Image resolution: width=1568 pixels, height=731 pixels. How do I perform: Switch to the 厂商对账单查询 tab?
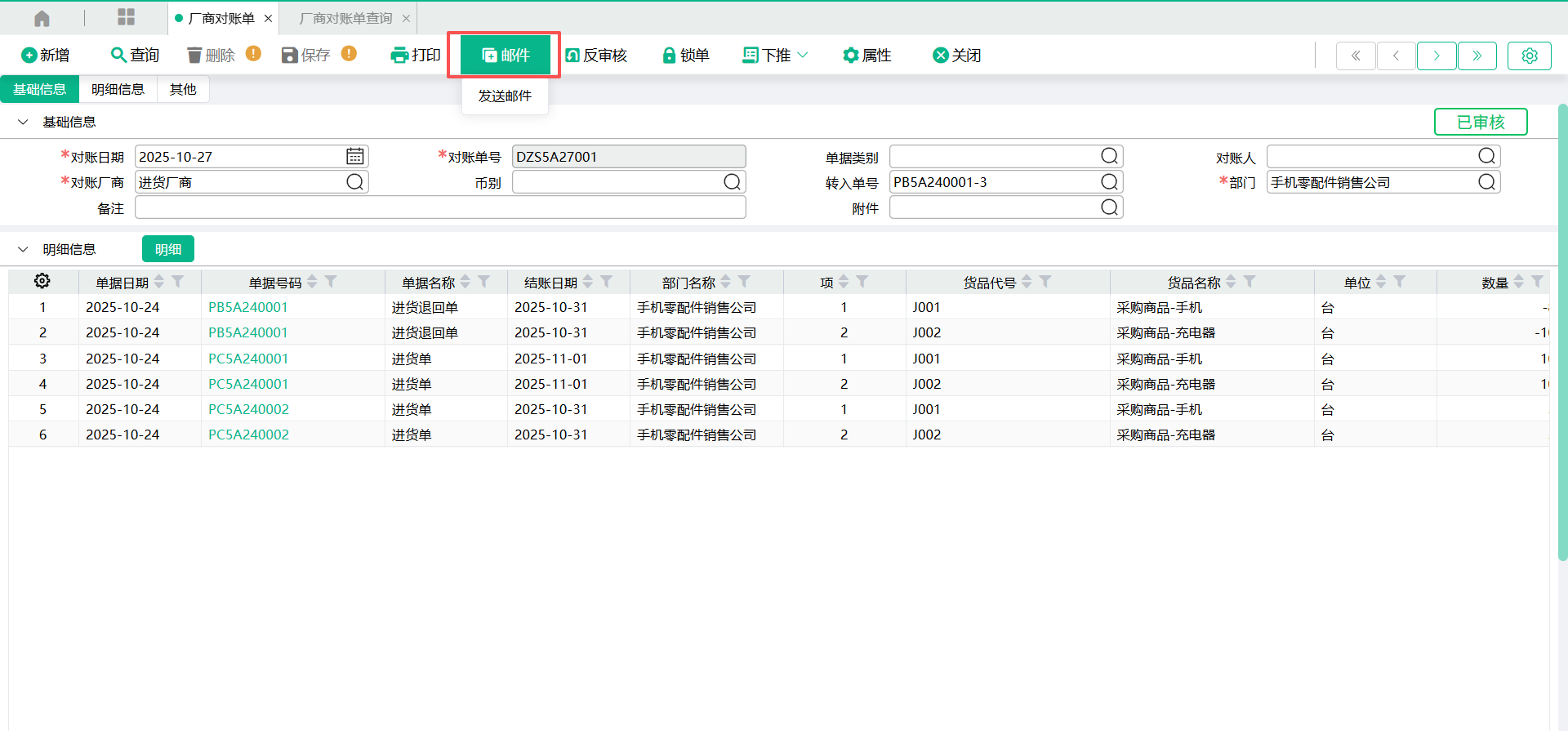pyautogui.click(x=345, y=18)
